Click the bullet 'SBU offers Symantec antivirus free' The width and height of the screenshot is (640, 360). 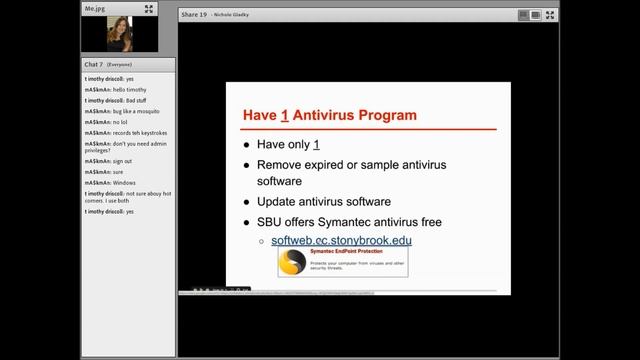click(x=349, y=222)
